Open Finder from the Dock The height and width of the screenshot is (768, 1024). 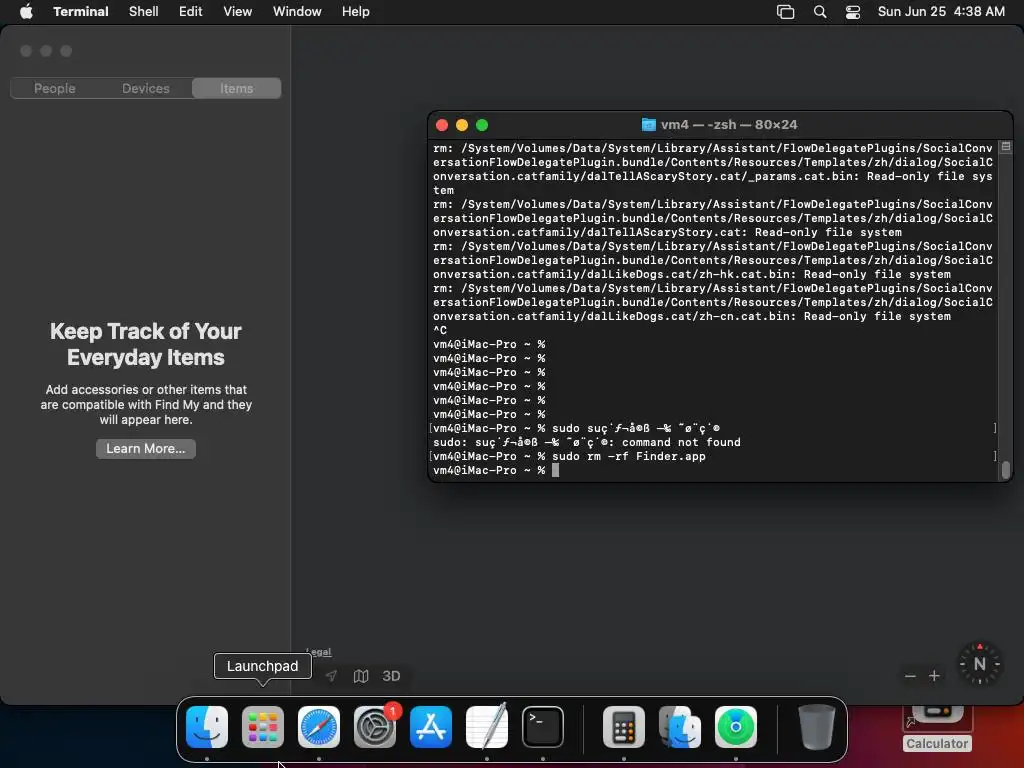pos(207,727)
